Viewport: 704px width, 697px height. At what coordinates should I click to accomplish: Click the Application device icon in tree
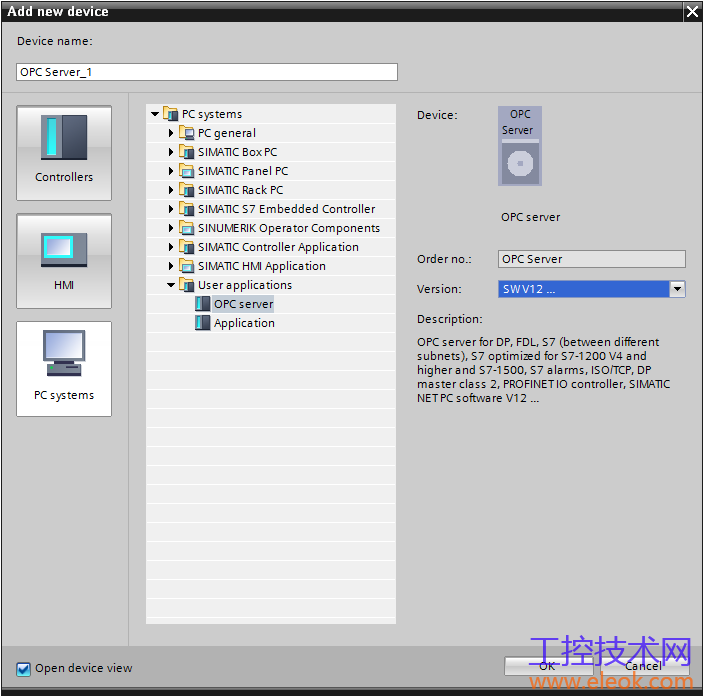tap(202, 323)
